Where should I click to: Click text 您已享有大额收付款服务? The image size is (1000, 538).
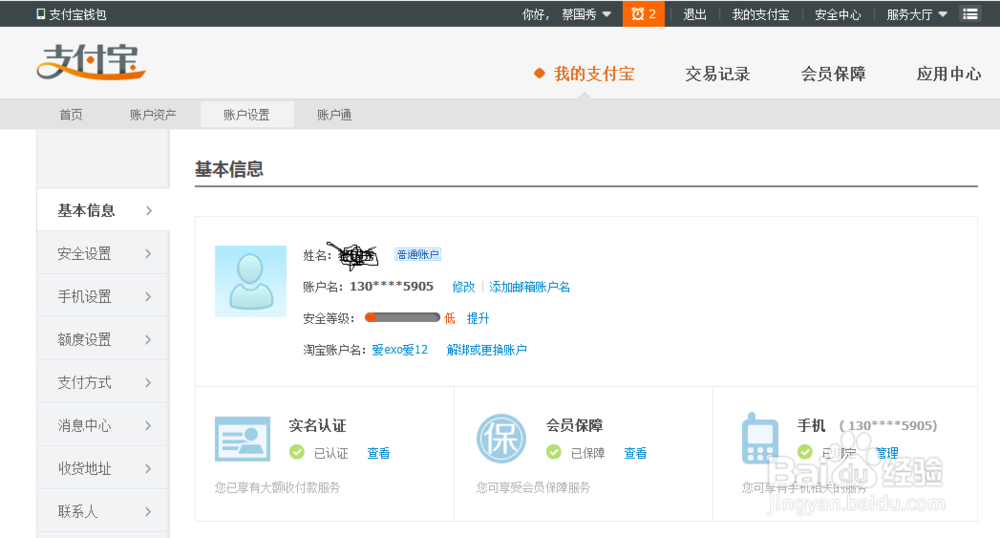(x=277, y=488)
